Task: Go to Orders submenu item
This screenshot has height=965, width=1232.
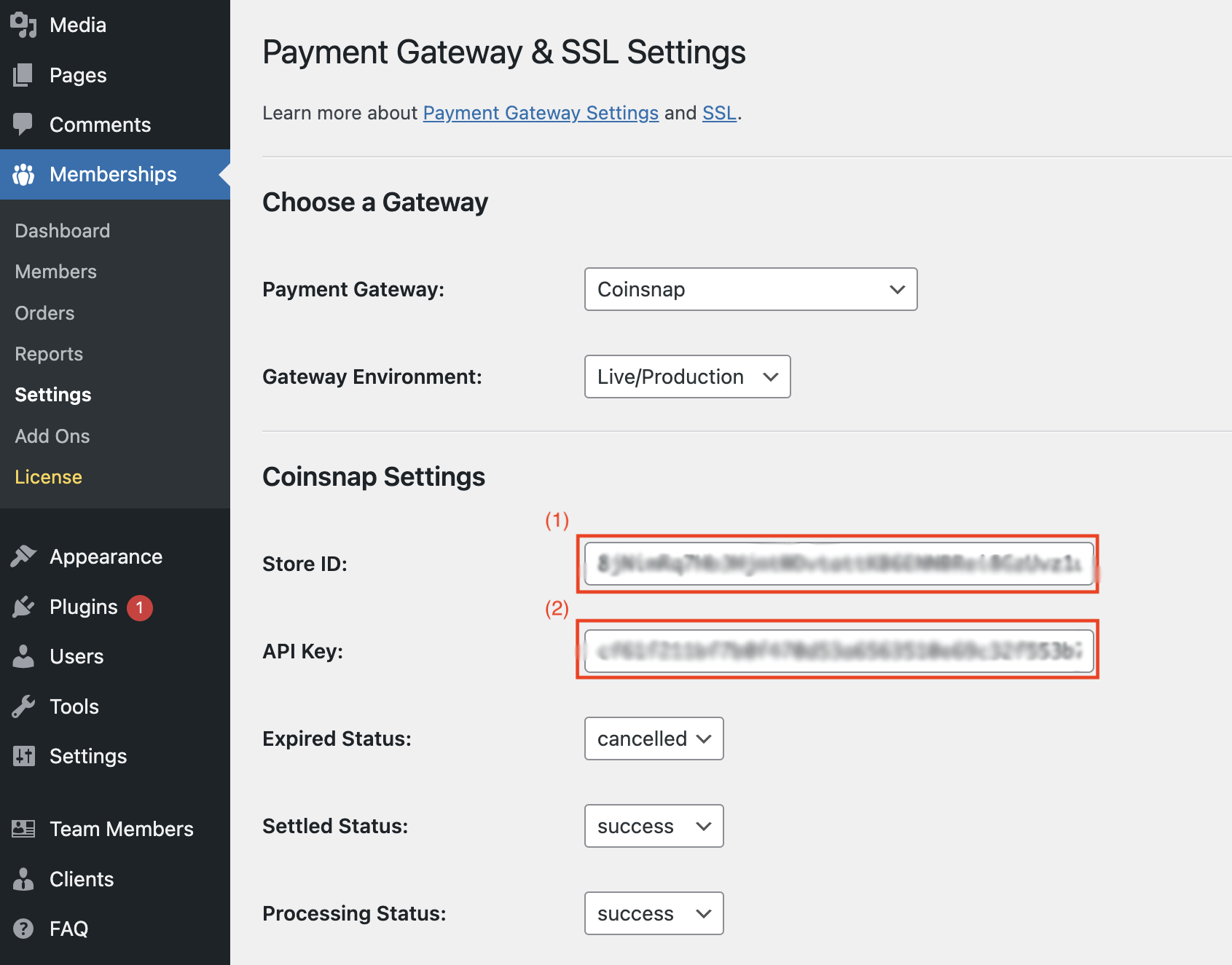Action: tap(44, 313)
